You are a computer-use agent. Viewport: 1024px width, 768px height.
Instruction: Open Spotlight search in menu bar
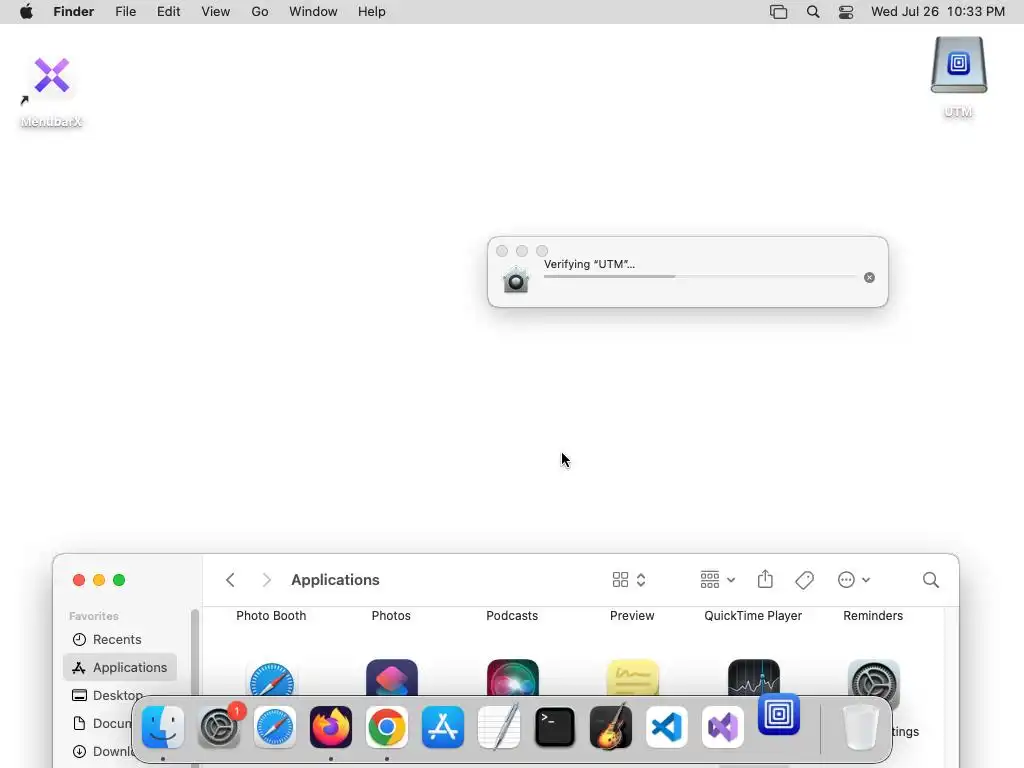(x=813, y=12)
